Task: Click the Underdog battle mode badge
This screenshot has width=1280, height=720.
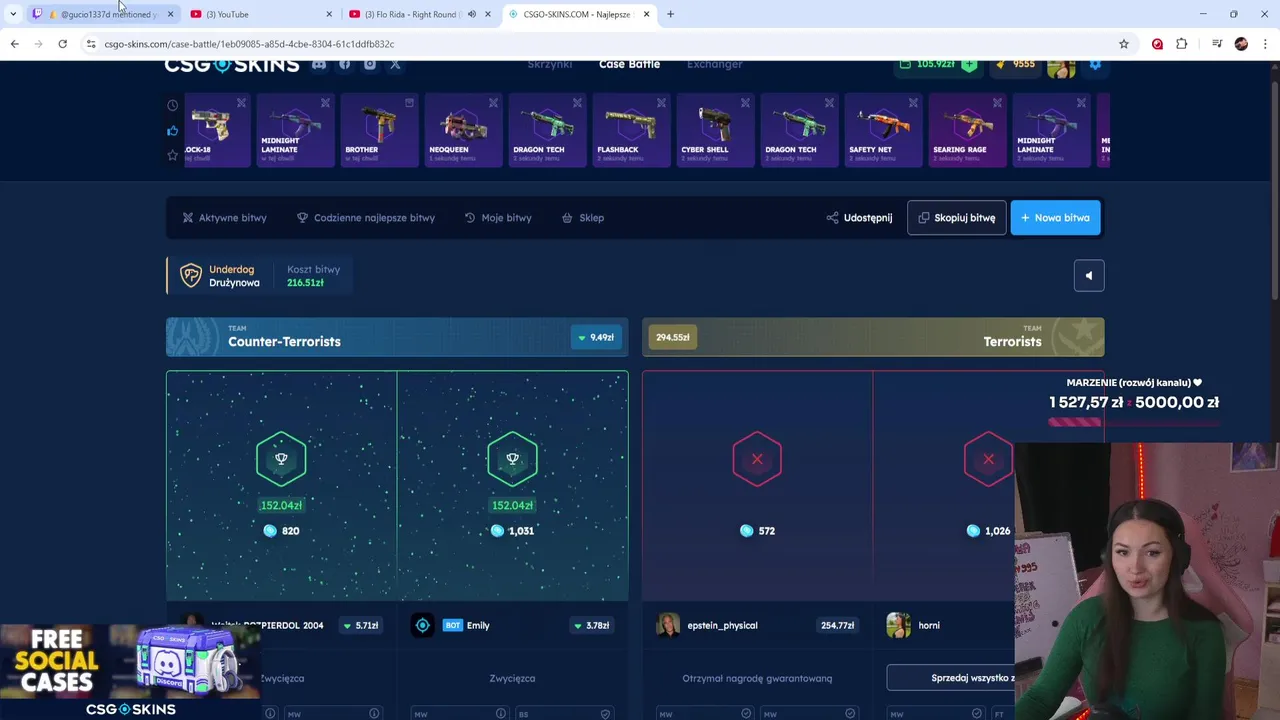Action: 220,276
